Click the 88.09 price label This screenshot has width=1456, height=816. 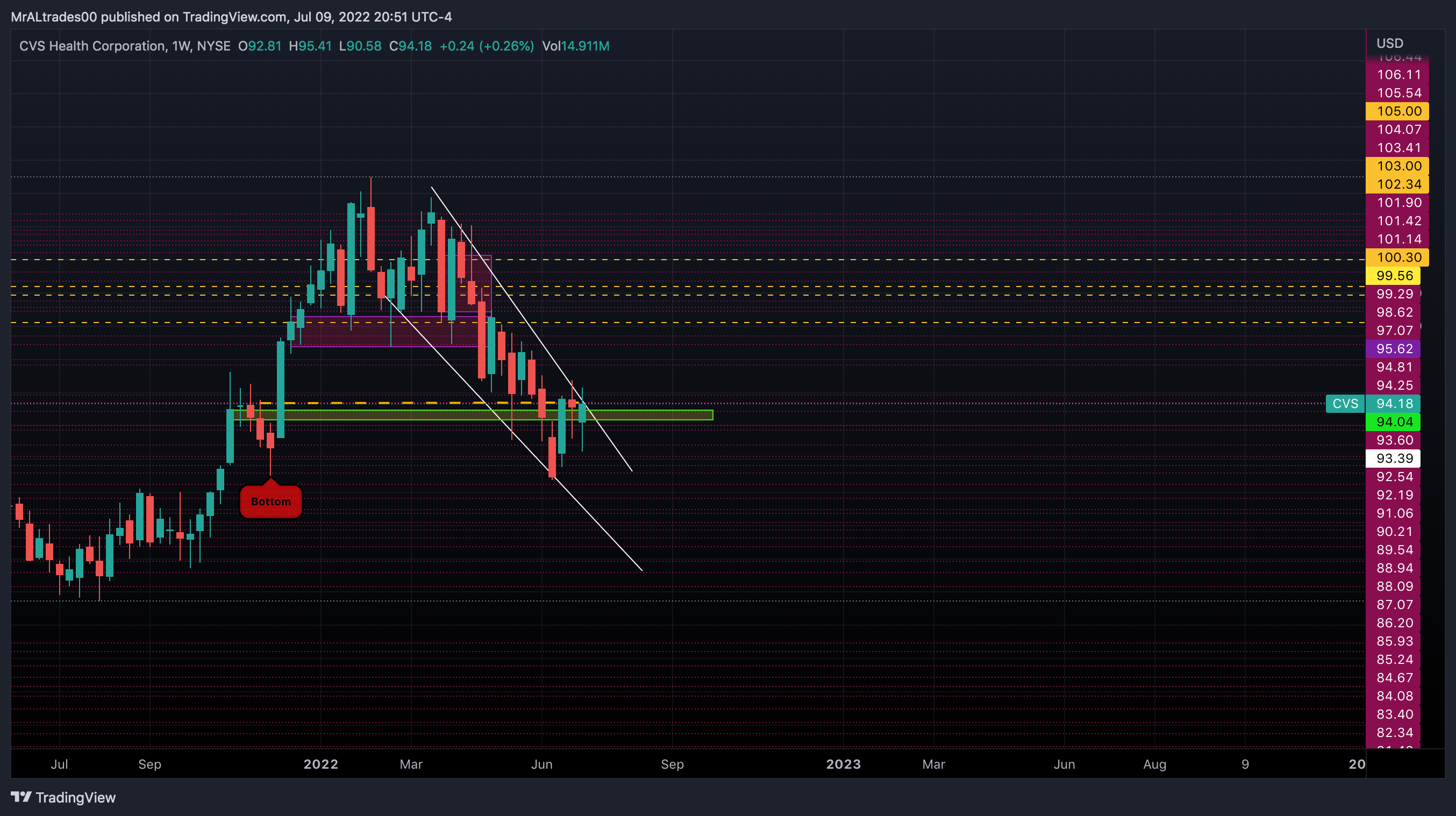coord(1393,586)
